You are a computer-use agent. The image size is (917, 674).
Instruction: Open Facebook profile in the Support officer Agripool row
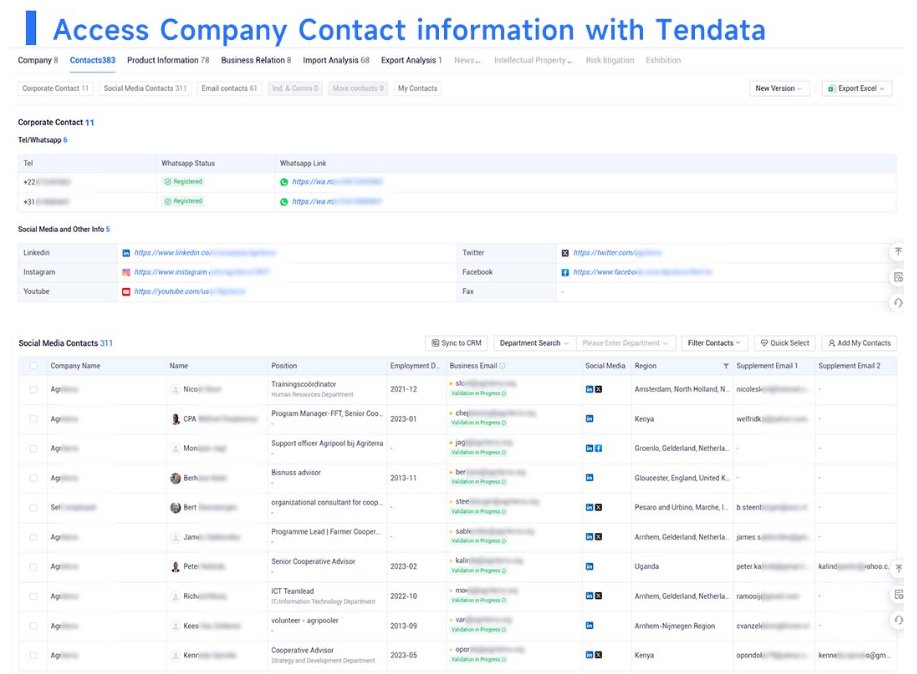[x=598, y=448]
